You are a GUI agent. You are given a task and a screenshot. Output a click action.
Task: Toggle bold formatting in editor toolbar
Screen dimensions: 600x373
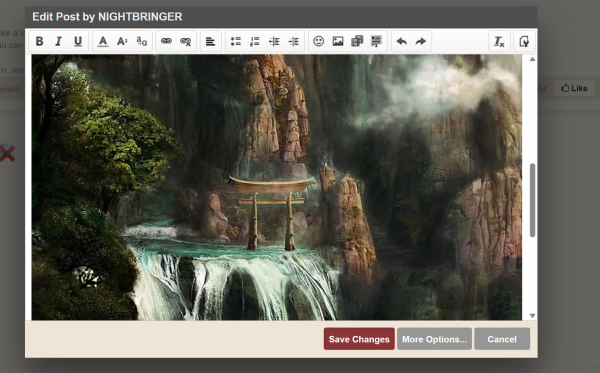[x=39, y=41]
